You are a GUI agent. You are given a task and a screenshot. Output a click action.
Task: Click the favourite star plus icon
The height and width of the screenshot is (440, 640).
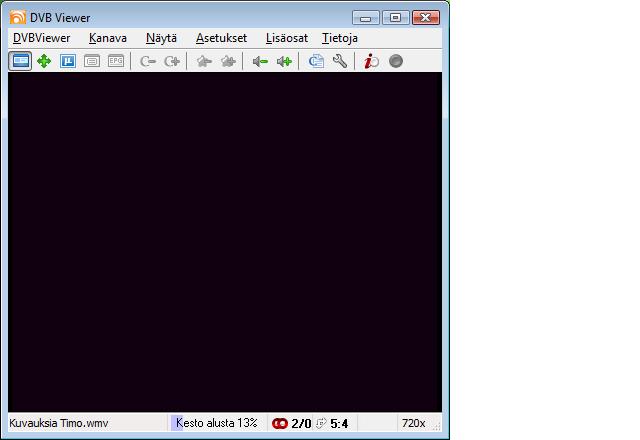click(228, 61)
